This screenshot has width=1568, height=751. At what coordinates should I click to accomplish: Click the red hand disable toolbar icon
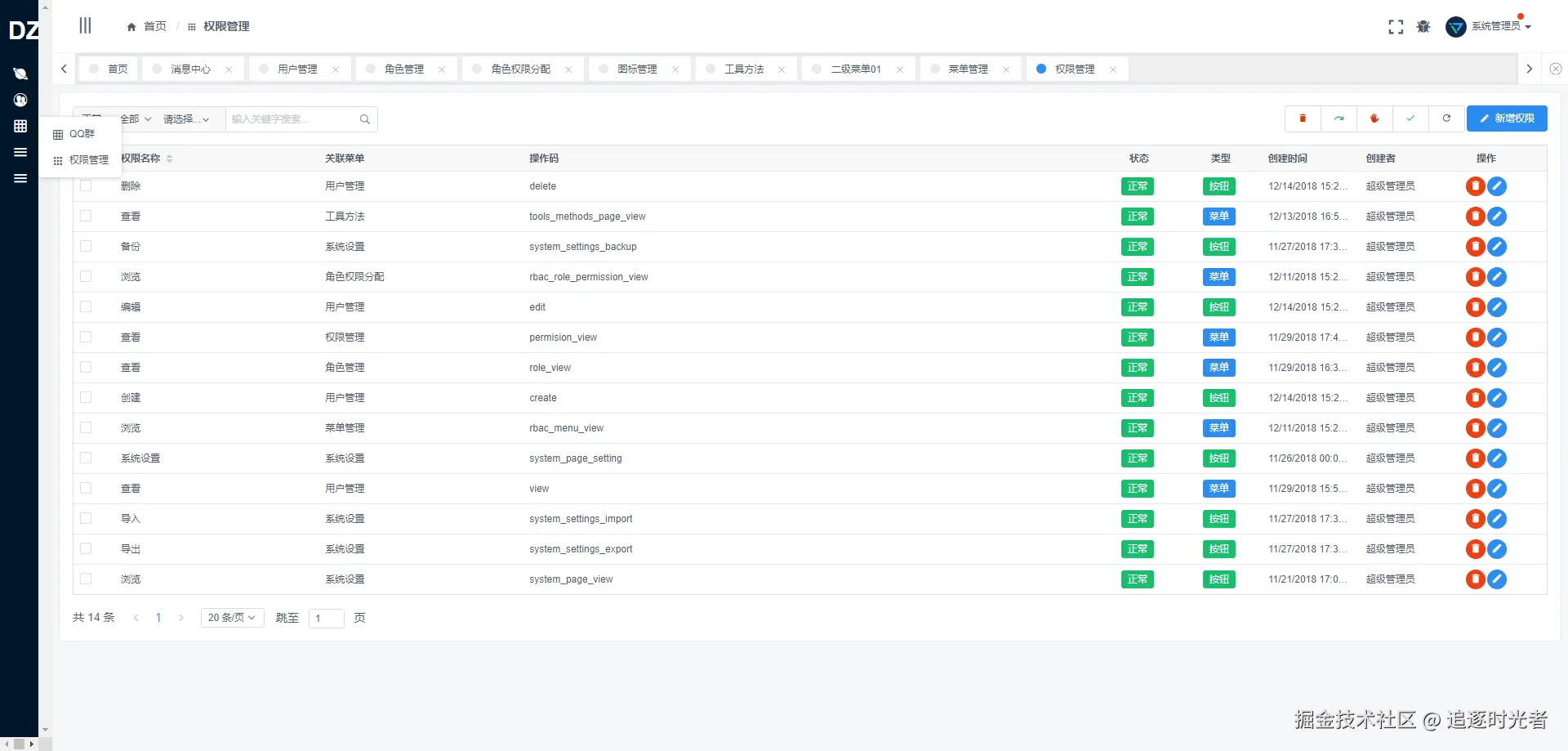click(1374, 118)
